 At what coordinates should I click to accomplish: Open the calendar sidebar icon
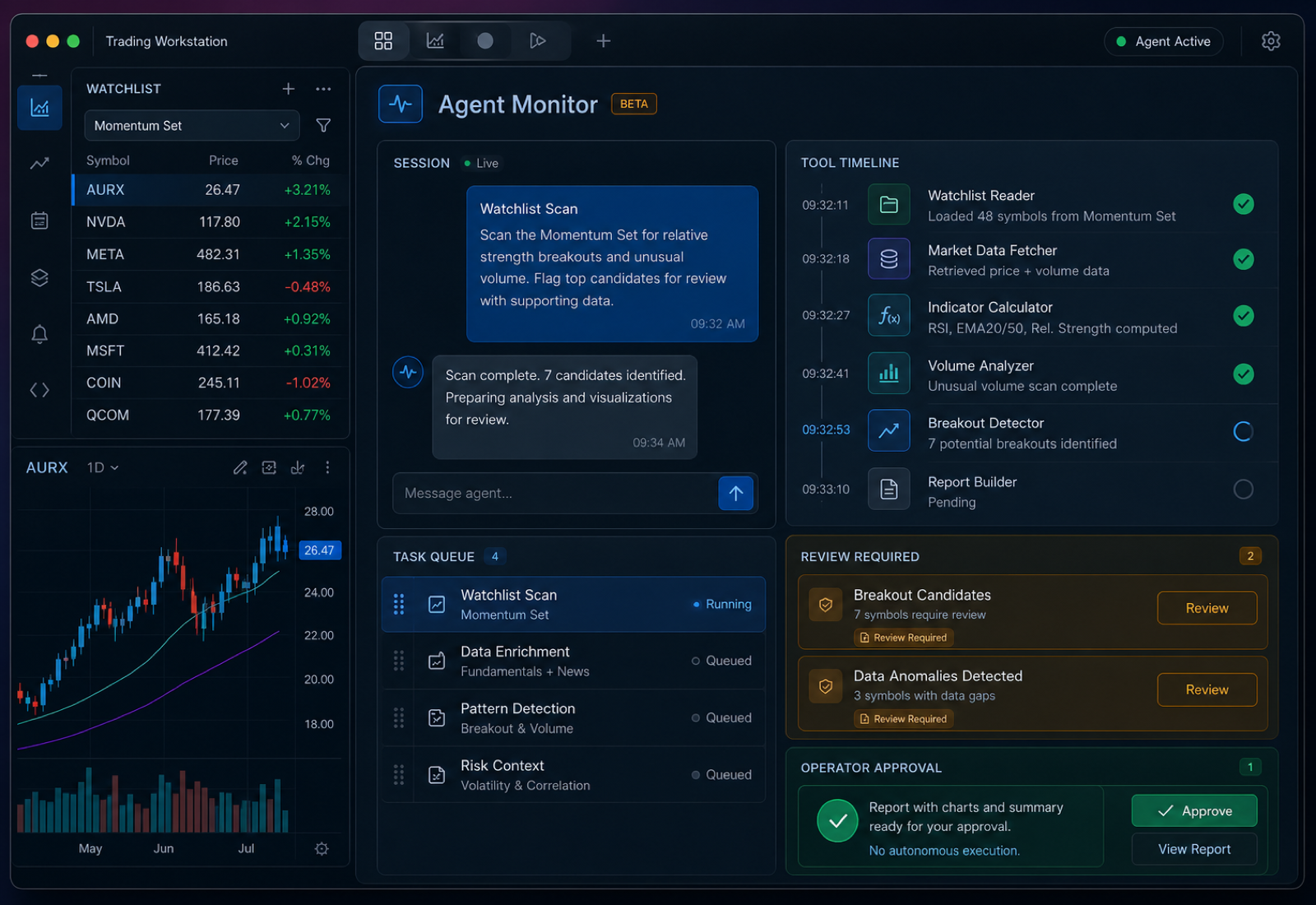[39, 220]
